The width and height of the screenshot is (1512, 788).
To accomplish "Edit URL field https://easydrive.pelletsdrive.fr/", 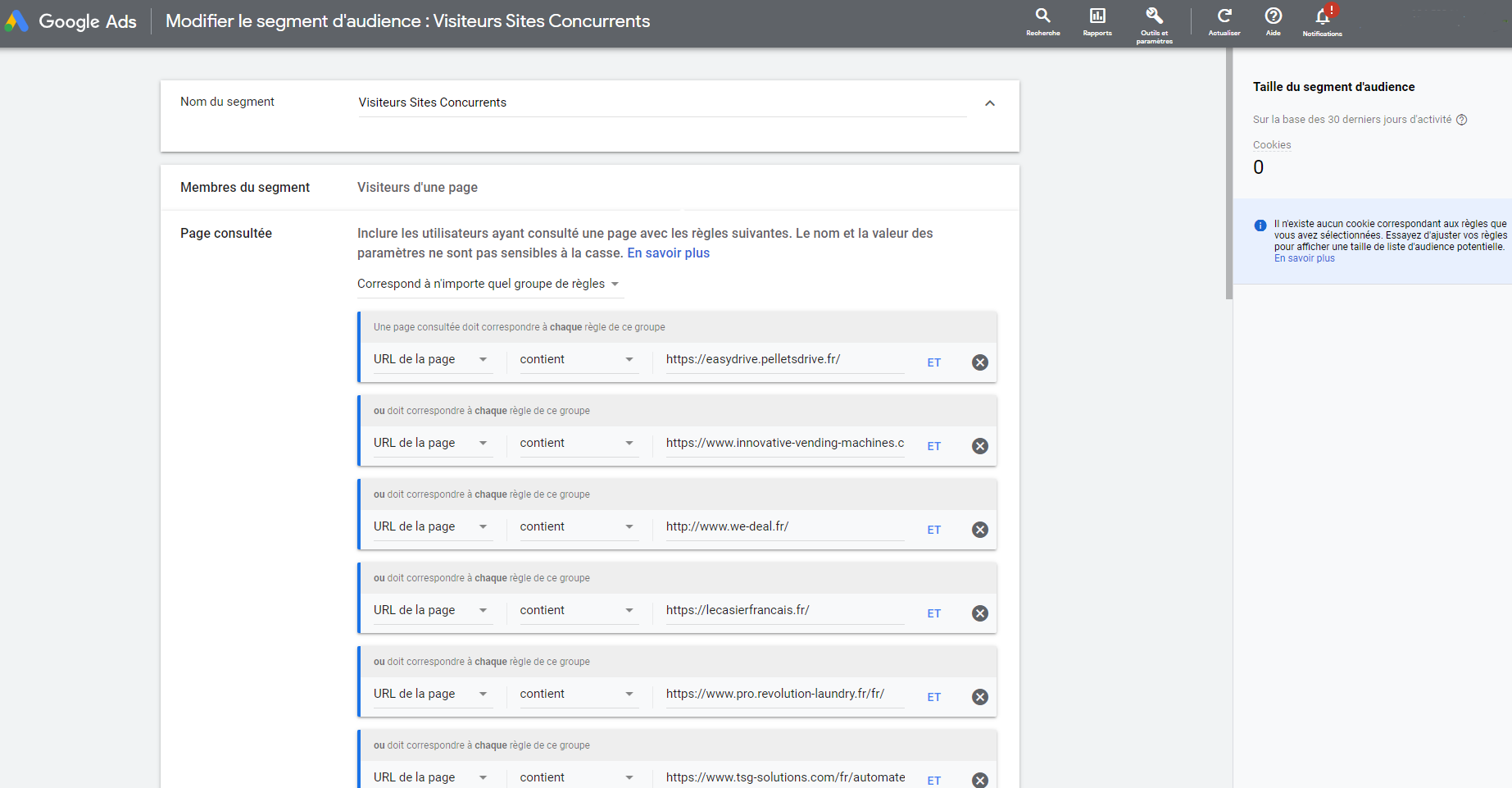I will click(x=785, y=359).
